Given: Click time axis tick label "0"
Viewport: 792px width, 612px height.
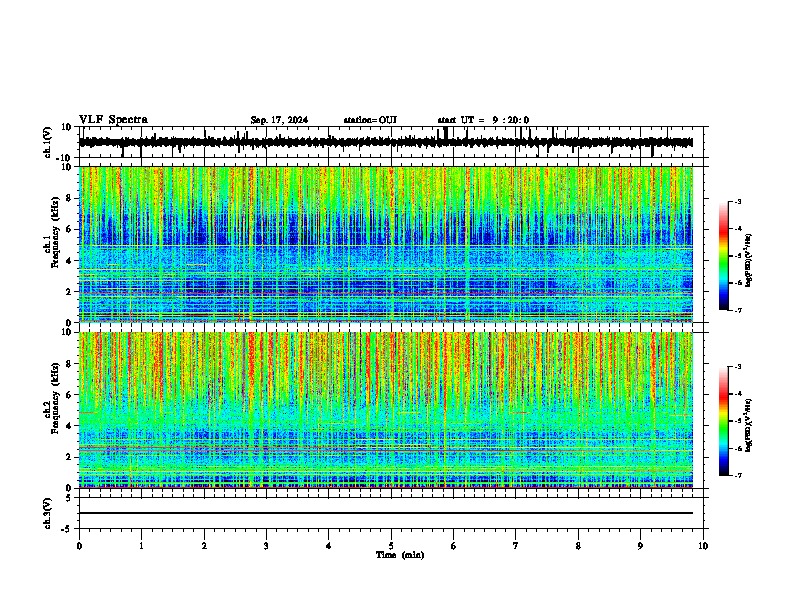Looking at the screenshot, I should 79,546.
